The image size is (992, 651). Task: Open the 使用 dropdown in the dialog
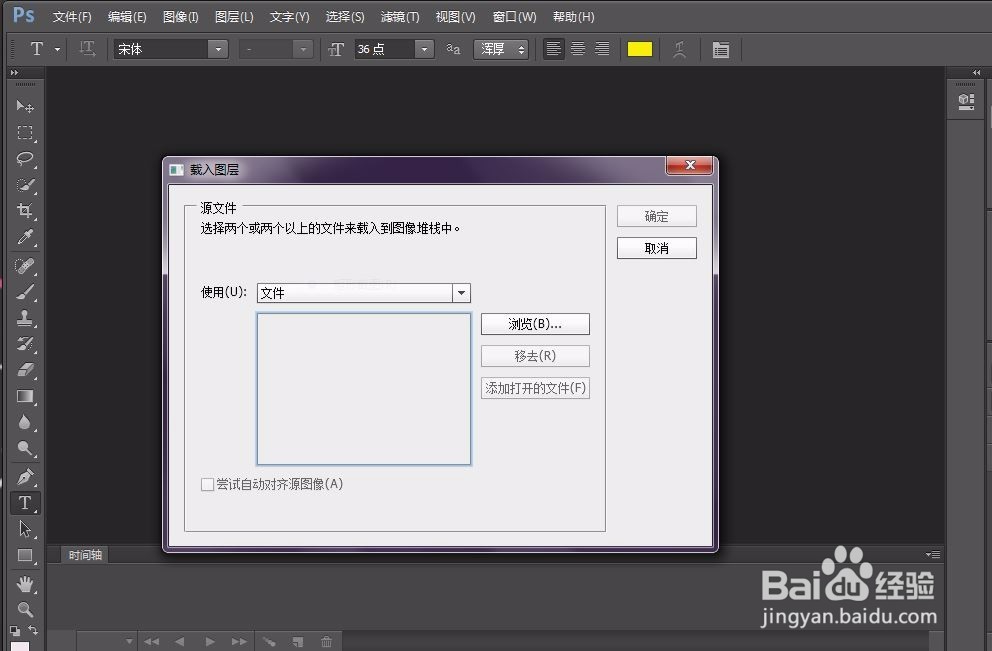(x=461, y=292)
